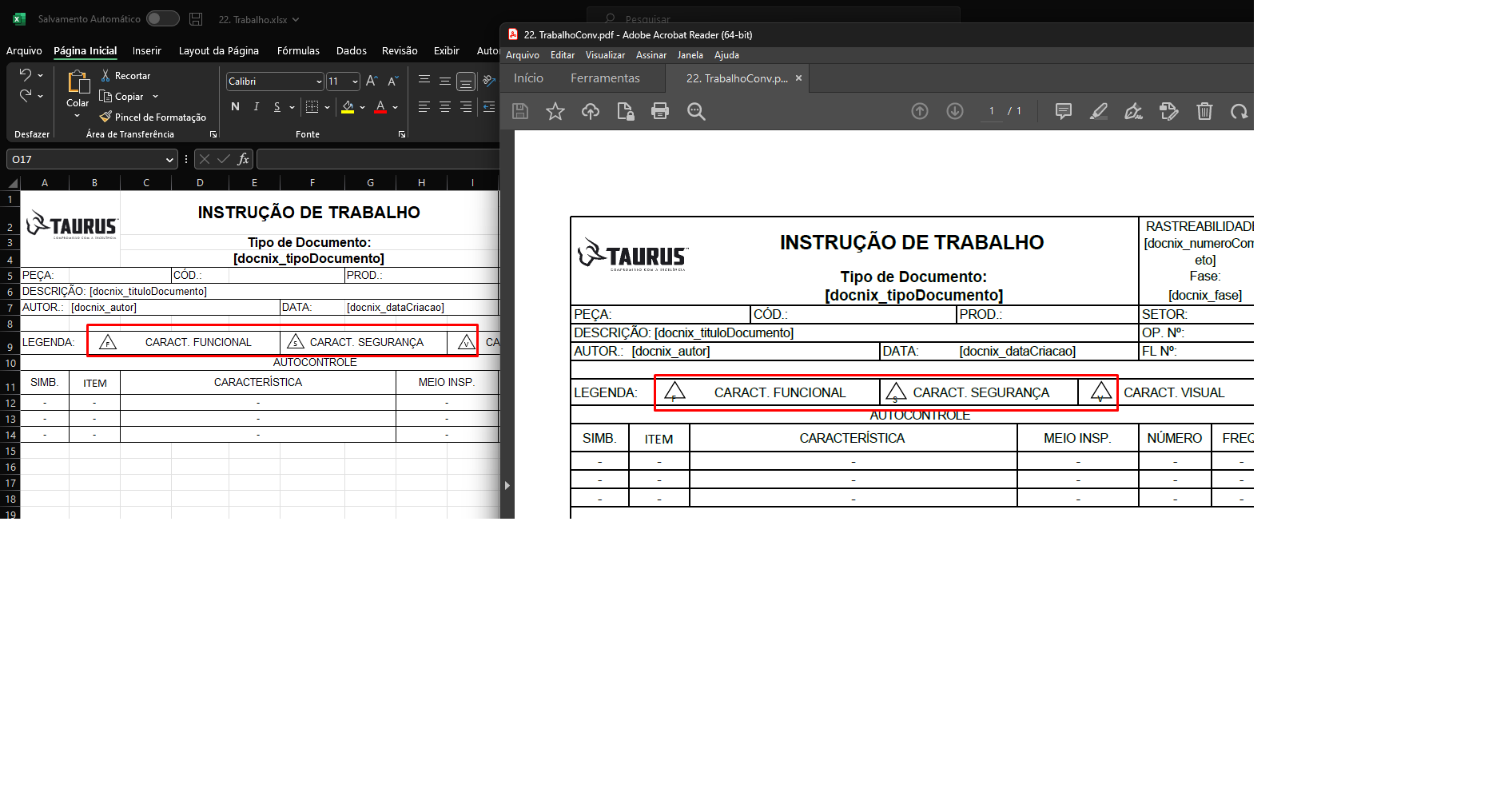
Task: Align cell text left
Action: (424, 106)
